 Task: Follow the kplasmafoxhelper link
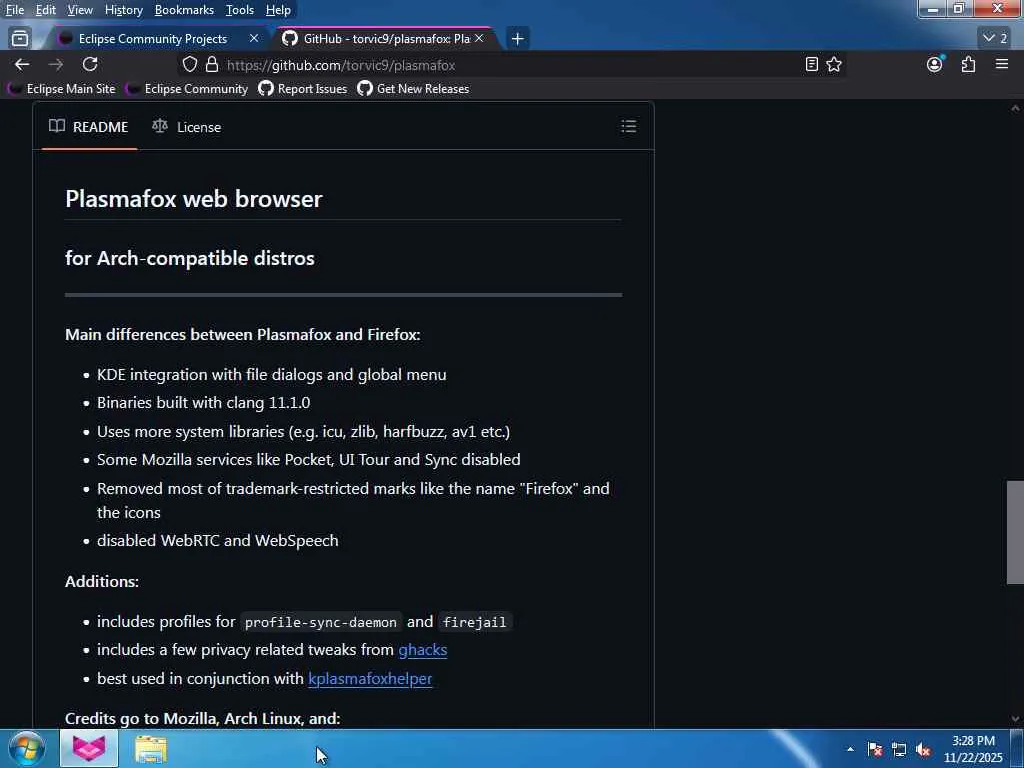(370, 679)
